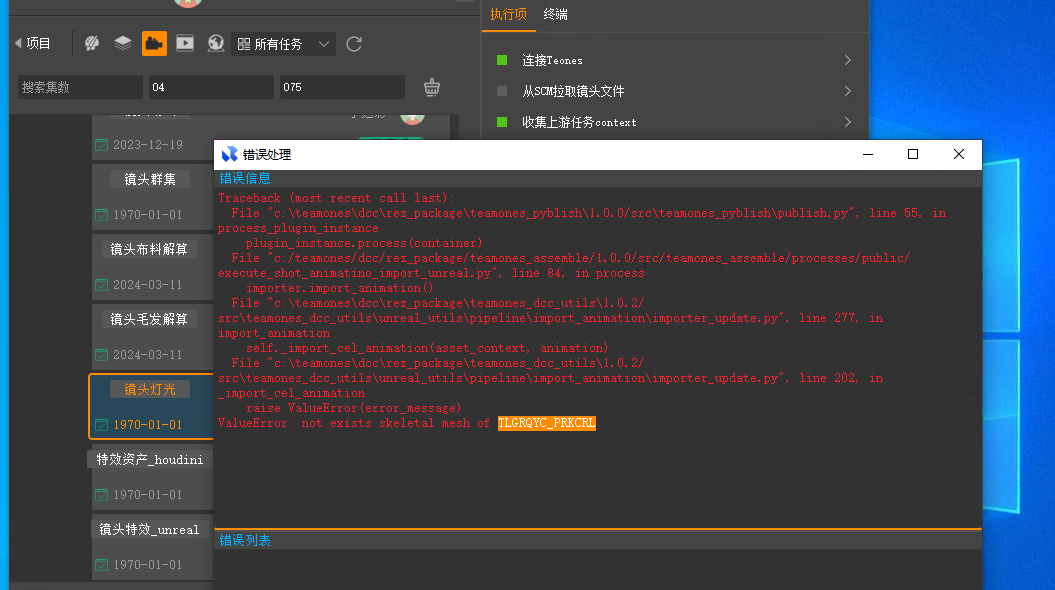Select the stacked layers icon
Image resolution: width=1055 pixels, height=590 pixels.
123,43
